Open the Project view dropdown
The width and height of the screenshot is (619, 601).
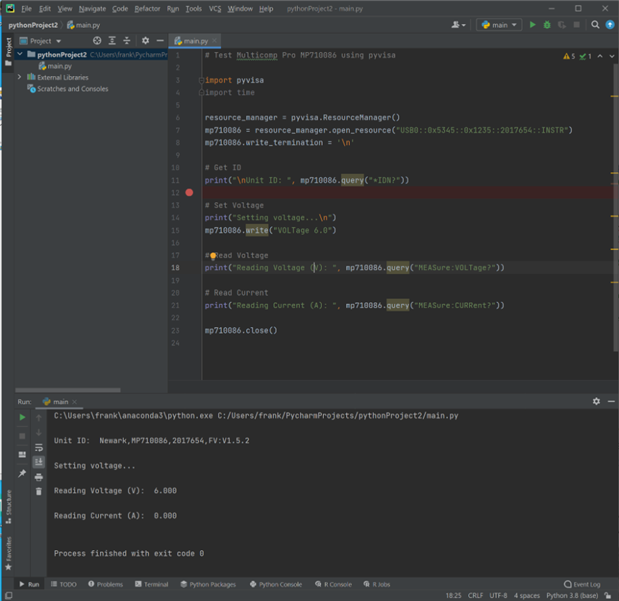pyautogui.click(x=45, y=41)
